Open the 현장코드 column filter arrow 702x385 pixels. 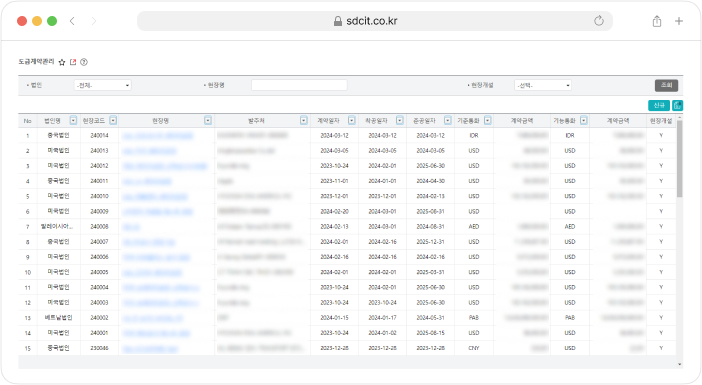tap(113, 120)
